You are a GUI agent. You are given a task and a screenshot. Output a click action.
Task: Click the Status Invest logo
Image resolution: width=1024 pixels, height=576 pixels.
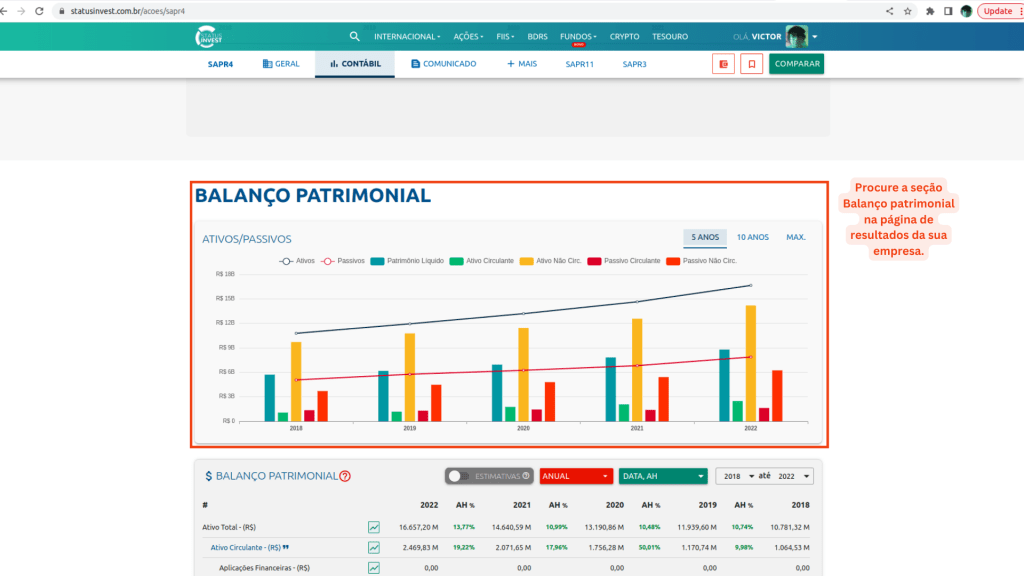[212, 37]
